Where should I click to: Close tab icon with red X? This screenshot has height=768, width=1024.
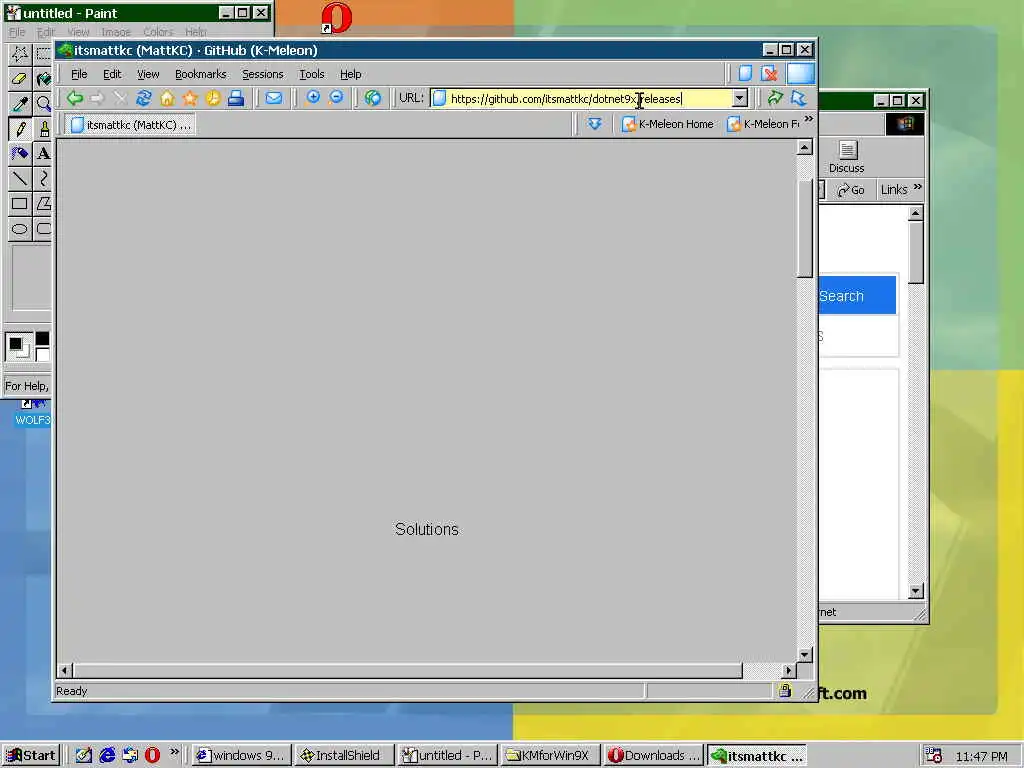pyautogui.click(x=769, y=73)
